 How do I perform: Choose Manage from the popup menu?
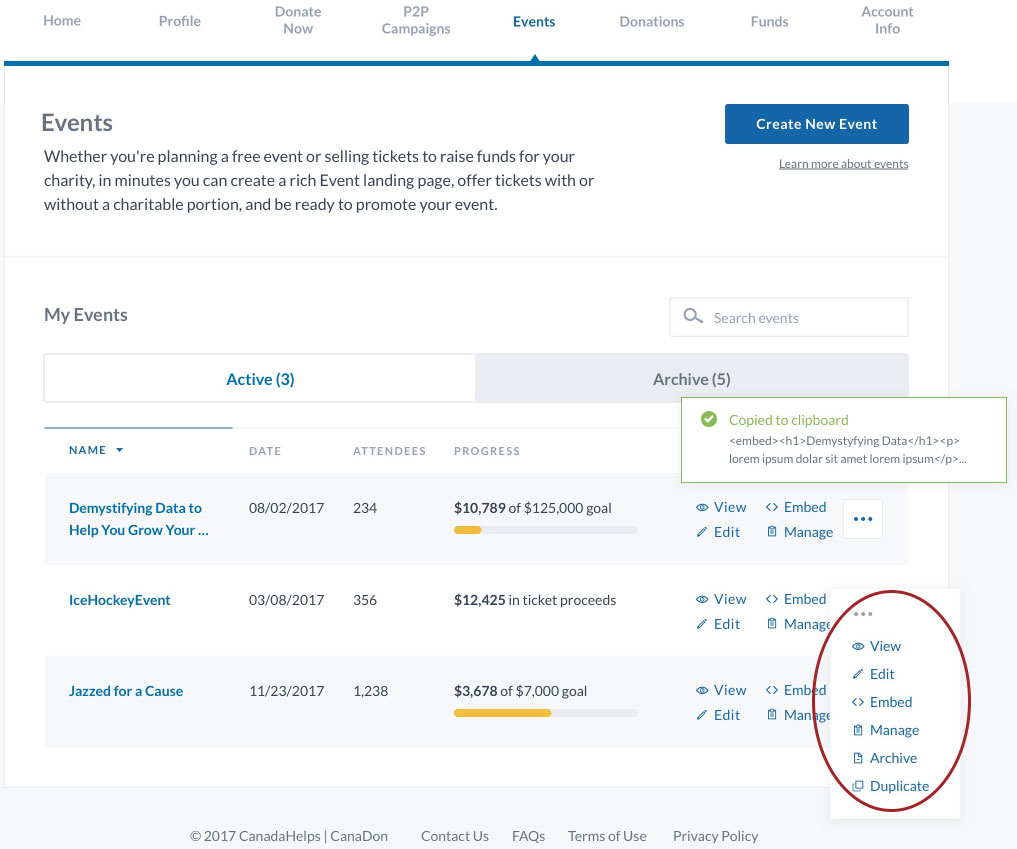[x=893, y=730]
